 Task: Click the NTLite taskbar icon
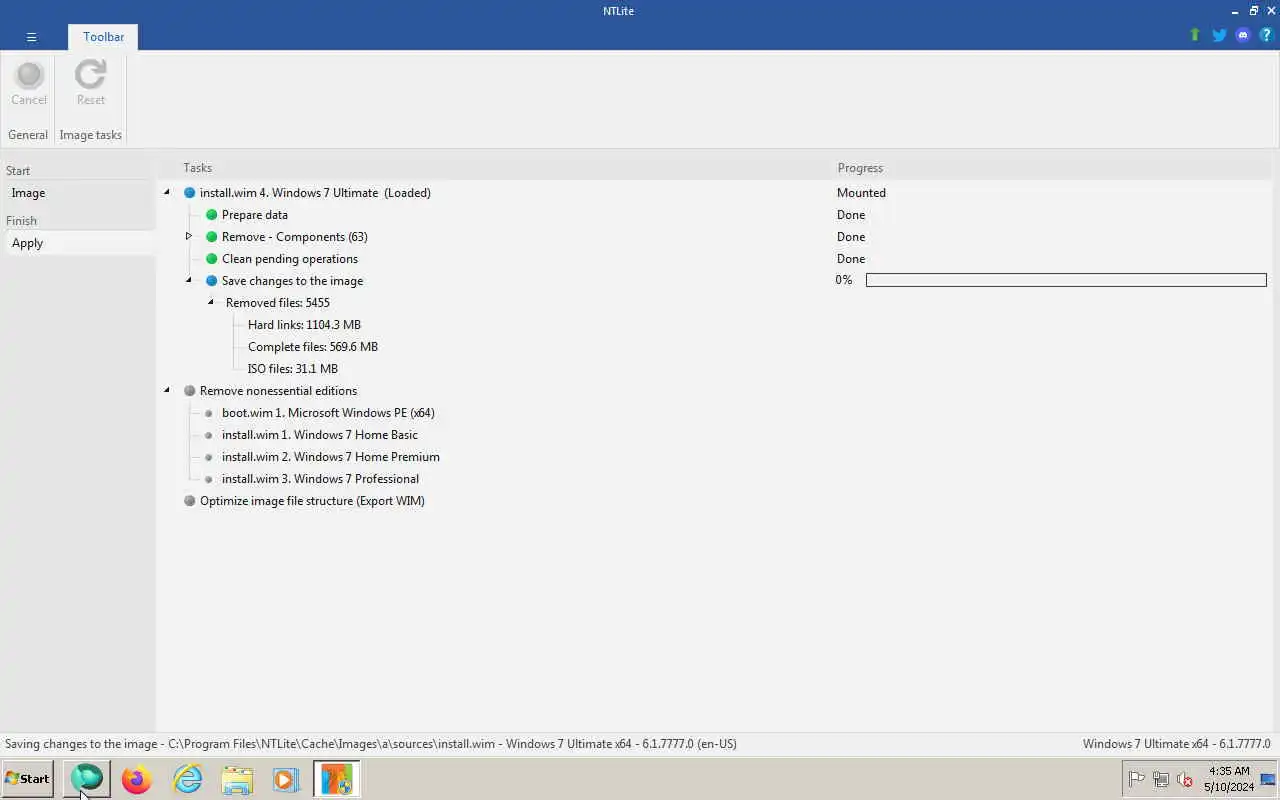337,779
